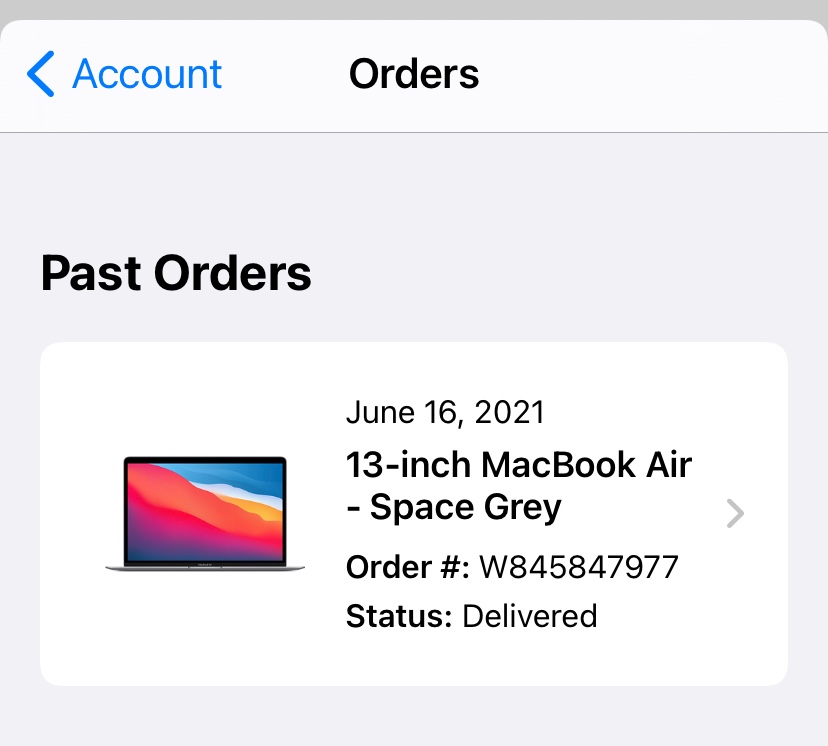Select order number W845847977
This screenshot has width=828, height=746.
coord(579,567)
